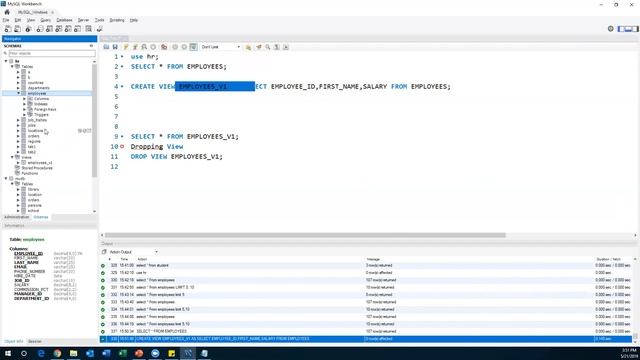Open preferences gear icon at top right
Image resolution: width=640 pixels, height=360 pixels.
point(611,29)
